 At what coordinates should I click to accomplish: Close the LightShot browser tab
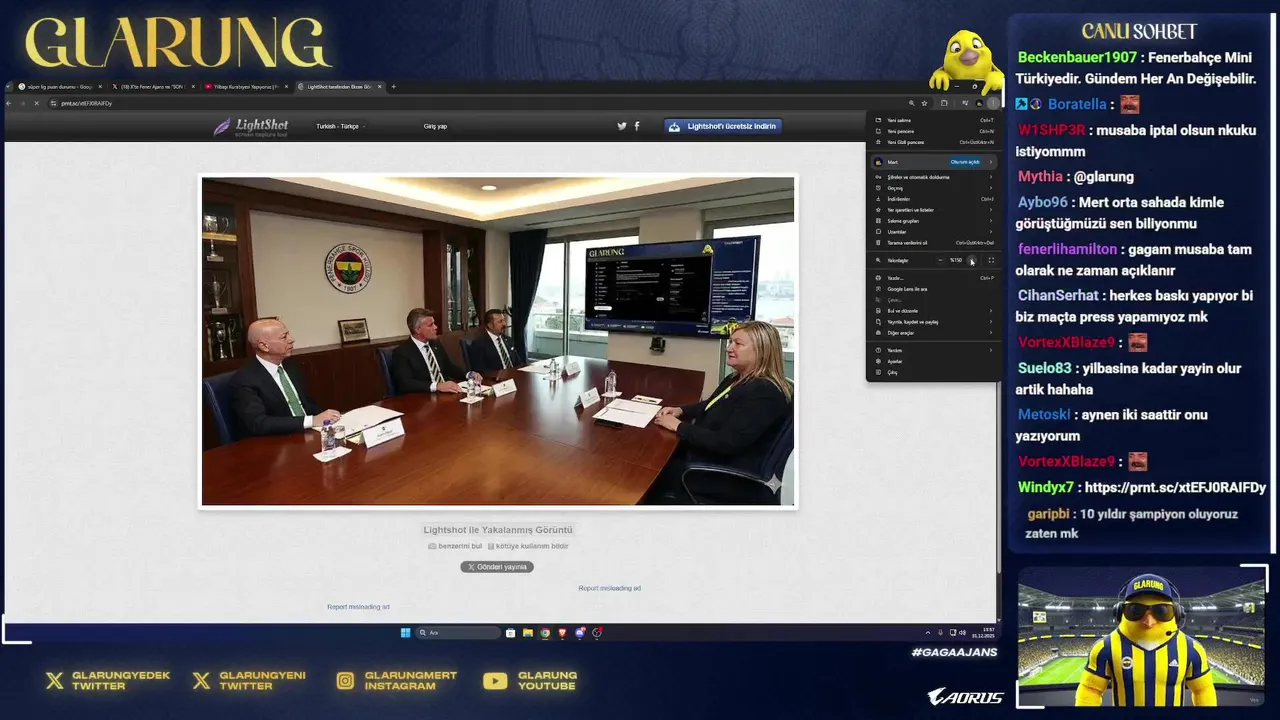tap(380, 87)
